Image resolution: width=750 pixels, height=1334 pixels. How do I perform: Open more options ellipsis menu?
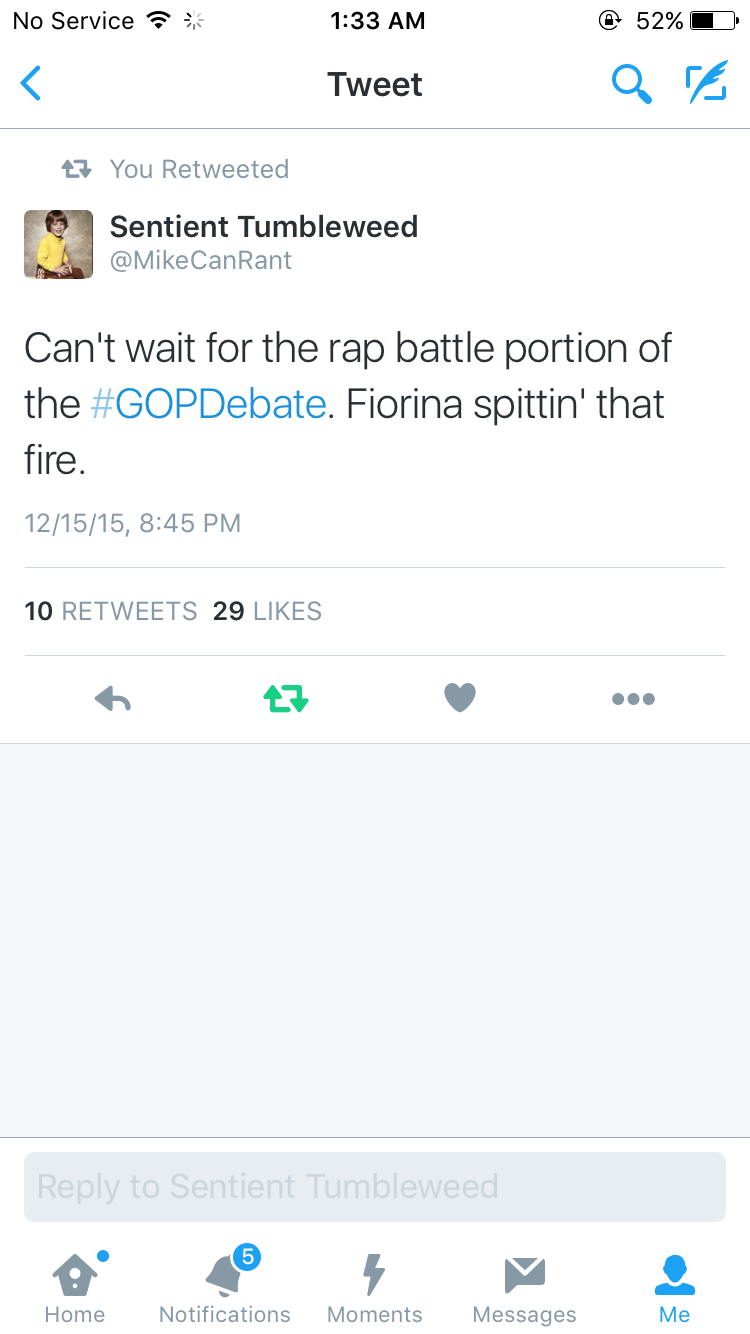click(633, 699)
